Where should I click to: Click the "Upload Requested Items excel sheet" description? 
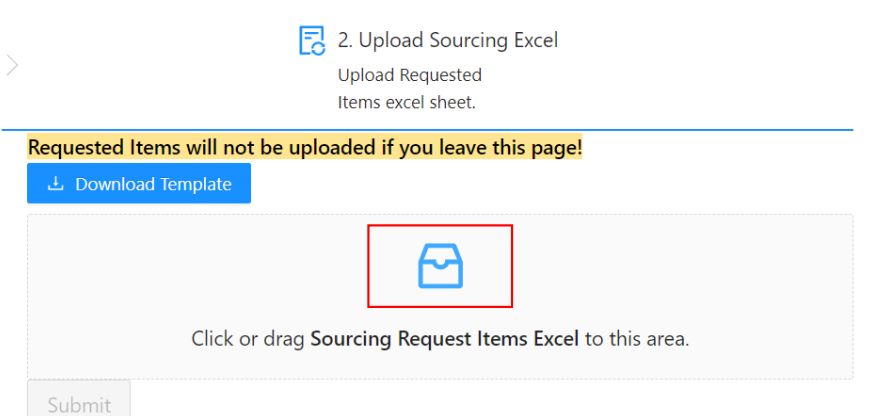(410, 89)
